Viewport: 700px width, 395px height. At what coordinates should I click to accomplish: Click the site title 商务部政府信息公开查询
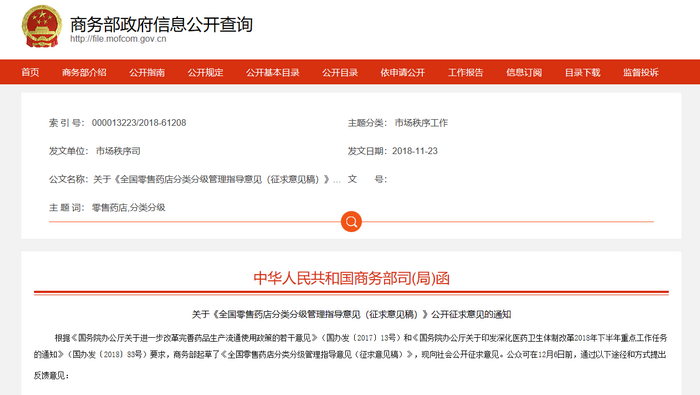tap(162, 24)
